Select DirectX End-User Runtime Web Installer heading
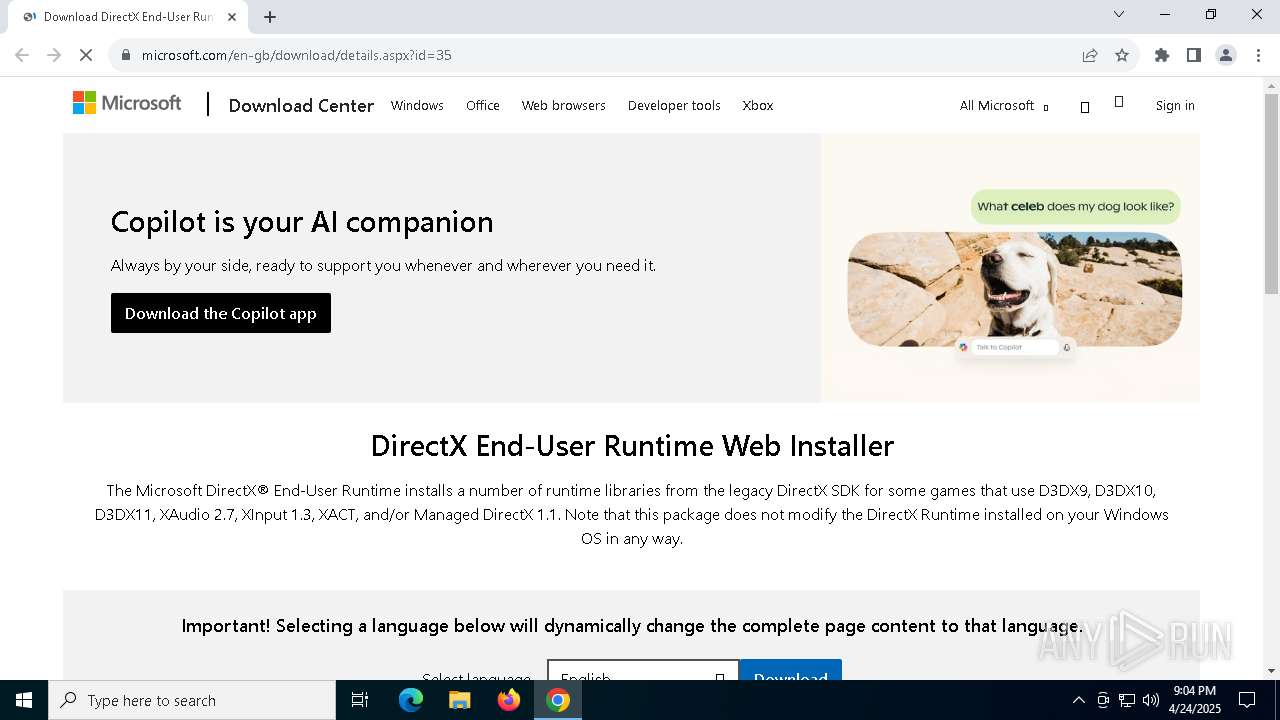Viewport: 1280px width, 720px height. pyautogui.click(x=632, y=445)
